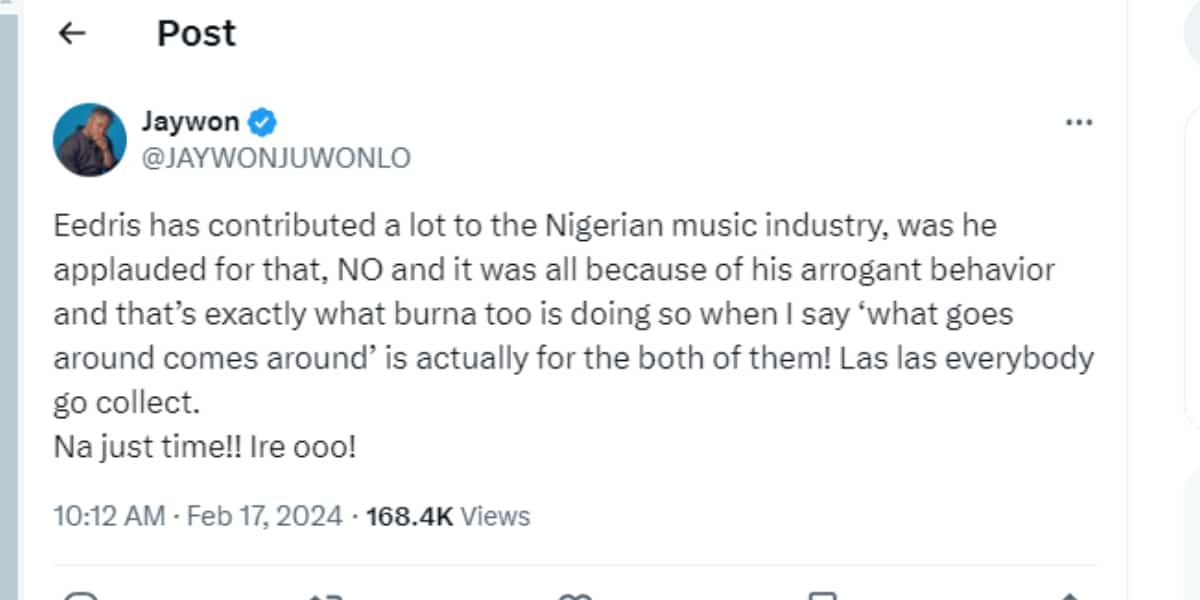The width and height of the screenshot is (1200, 600).
Task: Click the back arrow beside Post
Action: point(72,34)
